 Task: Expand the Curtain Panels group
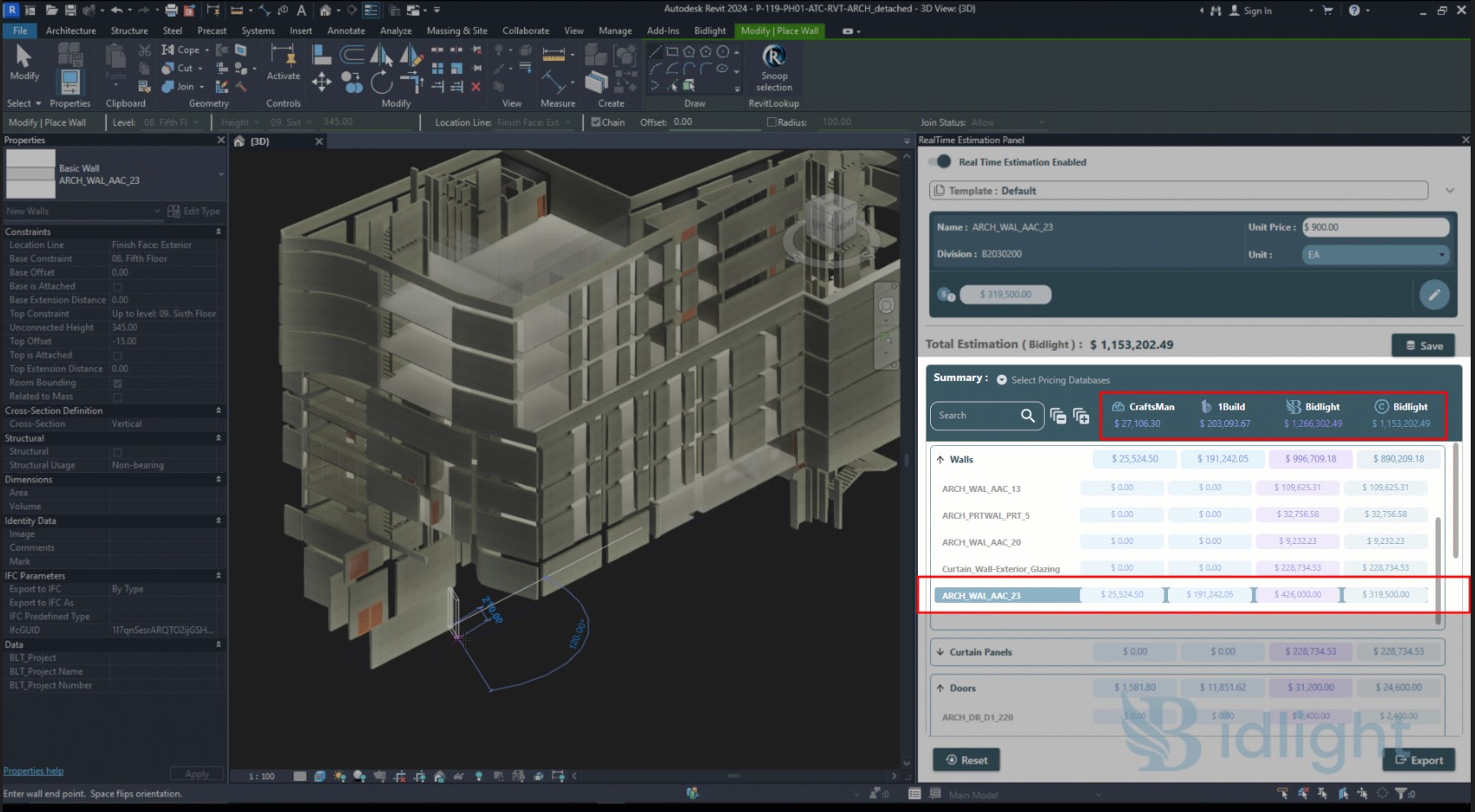tap(941, 652)
